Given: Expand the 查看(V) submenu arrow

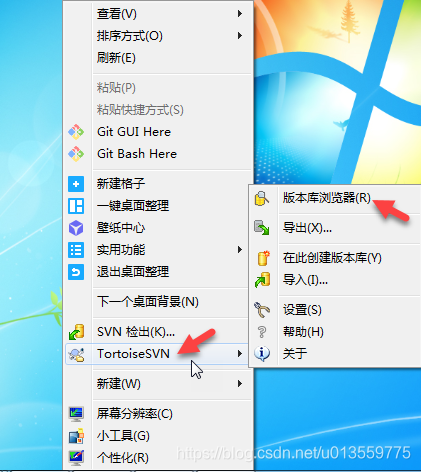Looking at the screenshot, I should (240, 14).
